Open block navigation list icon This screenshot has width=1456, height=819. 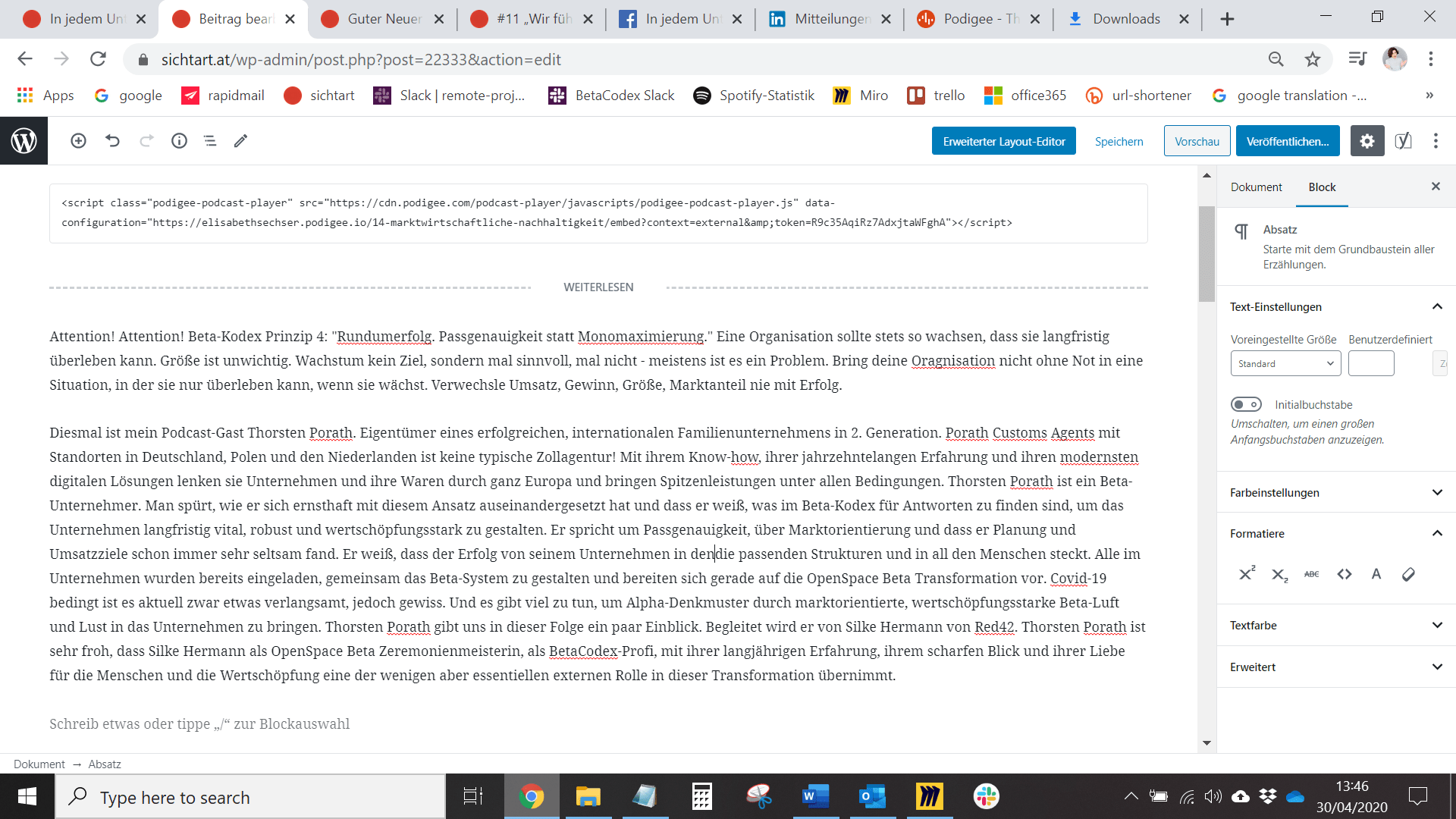click(x=210, y=141)
